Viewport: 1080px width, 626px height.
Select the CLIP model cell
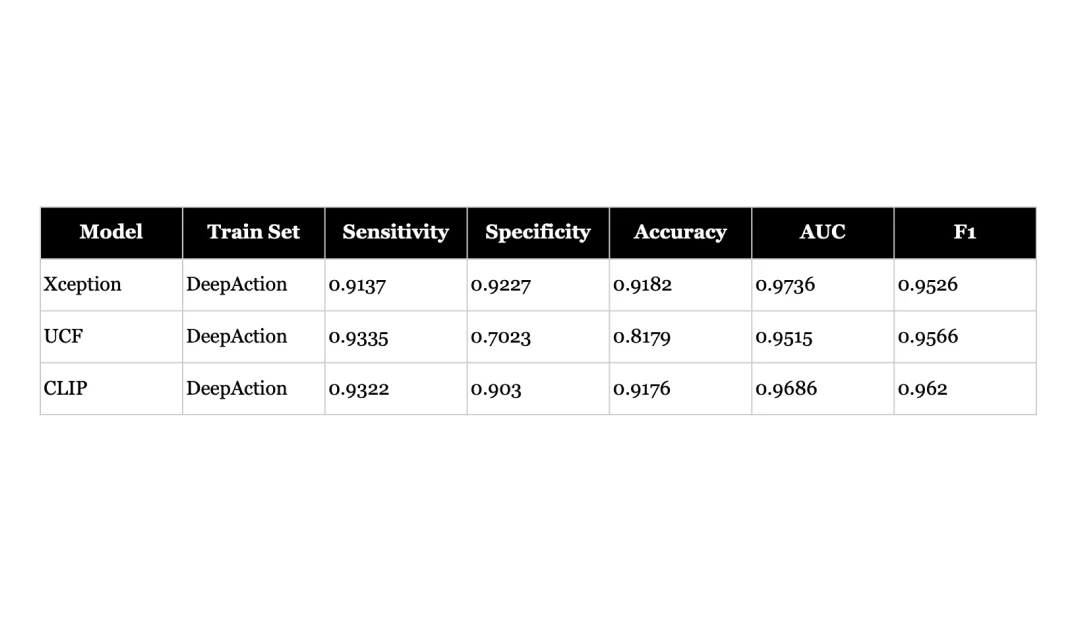click(x=66, y=389)
